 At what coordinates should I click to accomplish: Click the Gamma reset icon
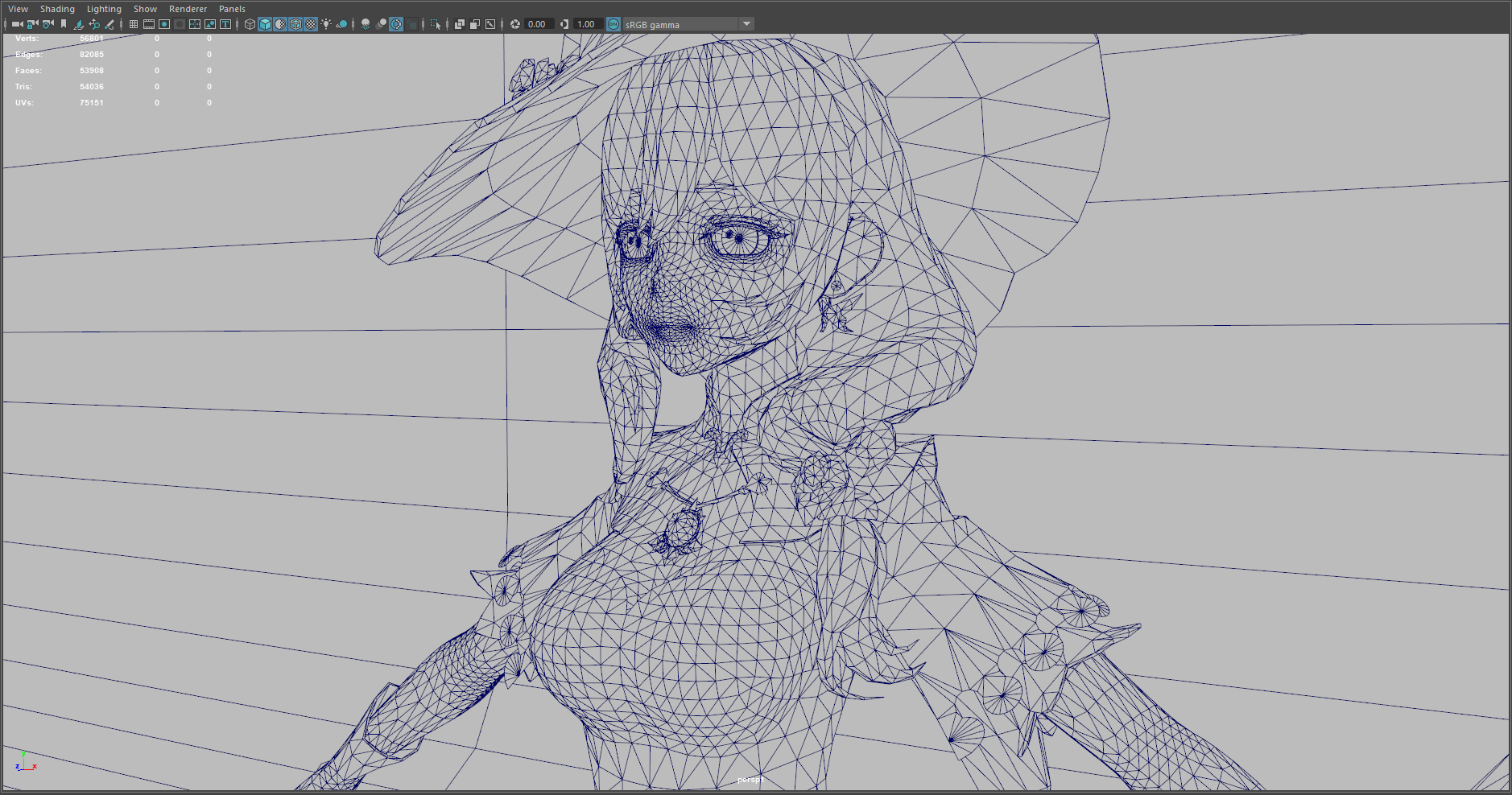coord(564,24)
